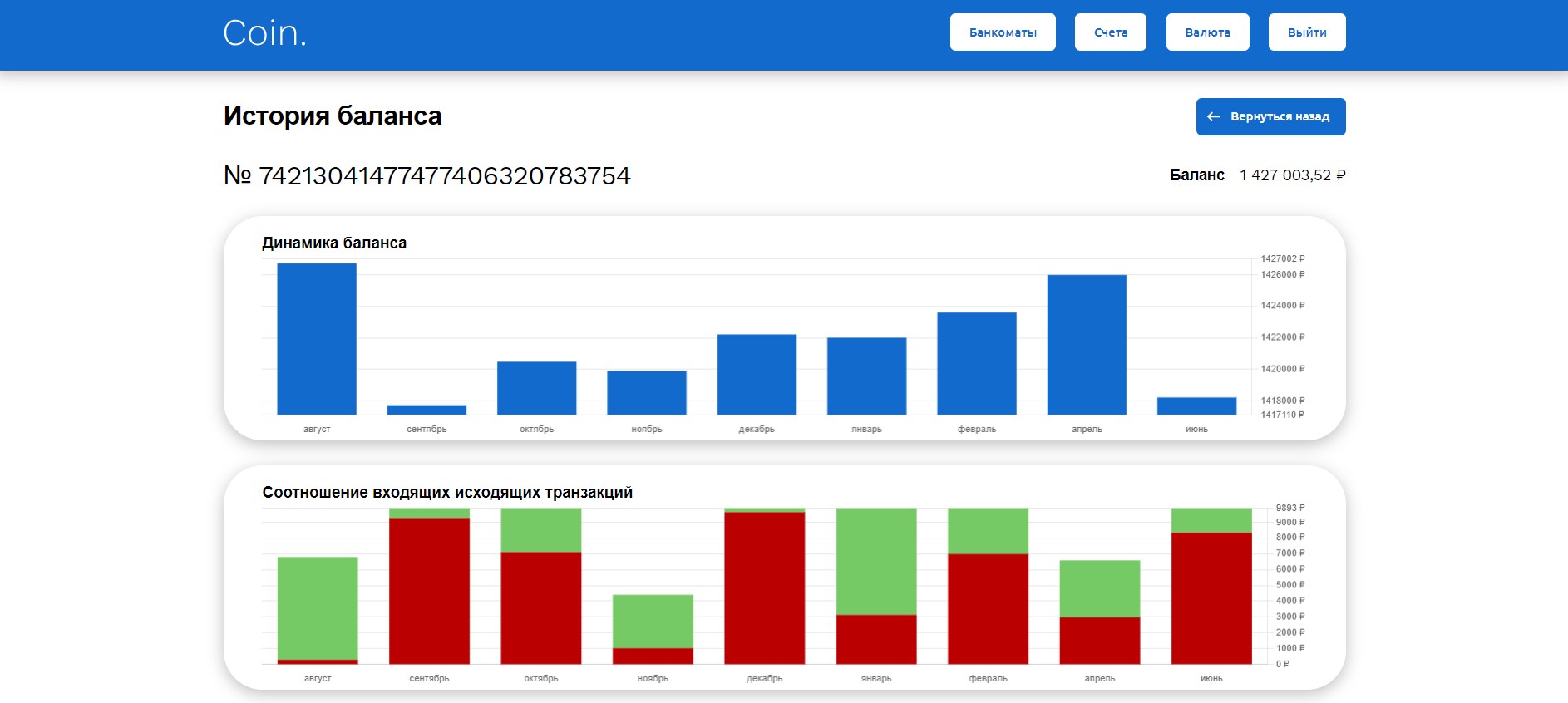The height and width of the screenshot is (703, 1568).
Task: Click the back arrow icon
Action: [1213, 116]
